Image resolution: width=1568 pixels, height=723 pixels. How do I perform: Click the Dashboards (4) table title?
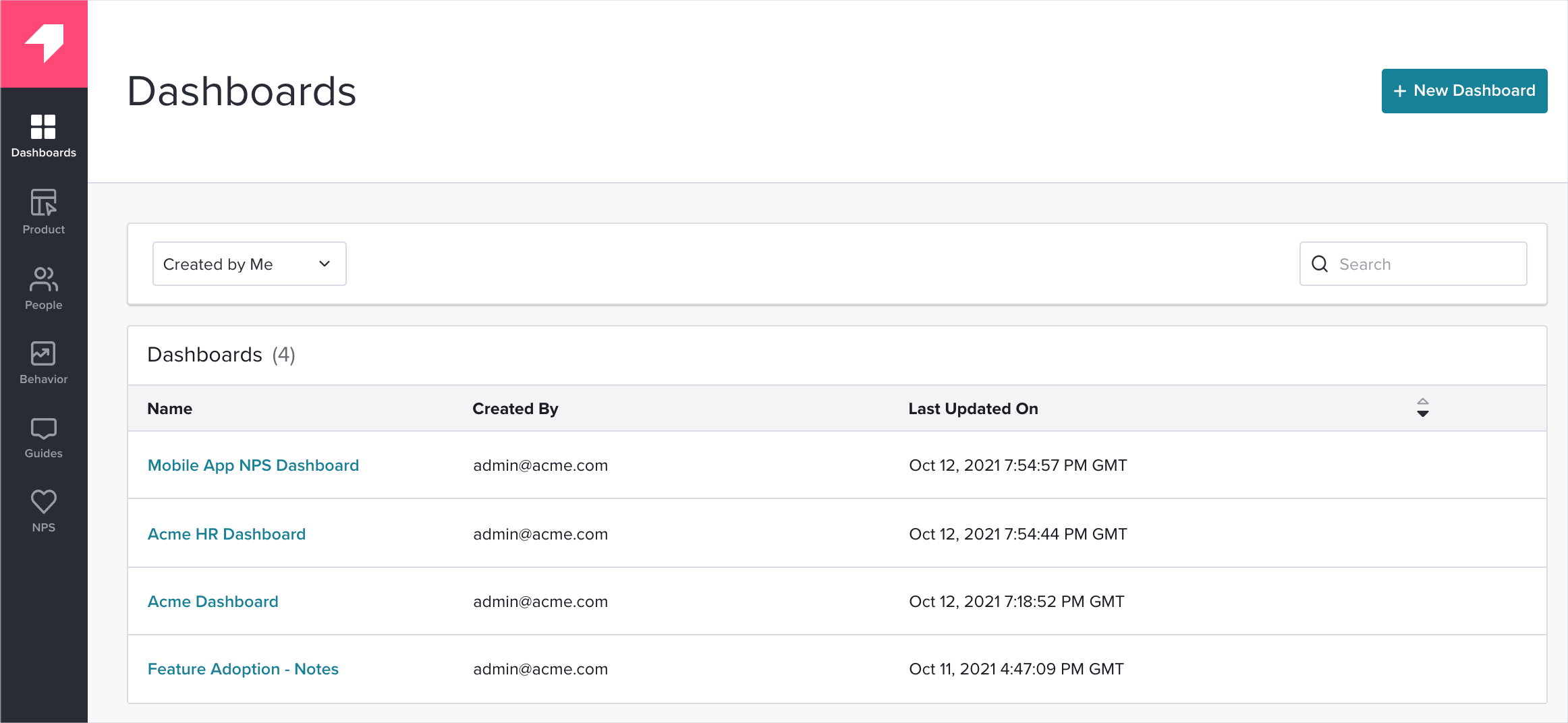(221, 355)
